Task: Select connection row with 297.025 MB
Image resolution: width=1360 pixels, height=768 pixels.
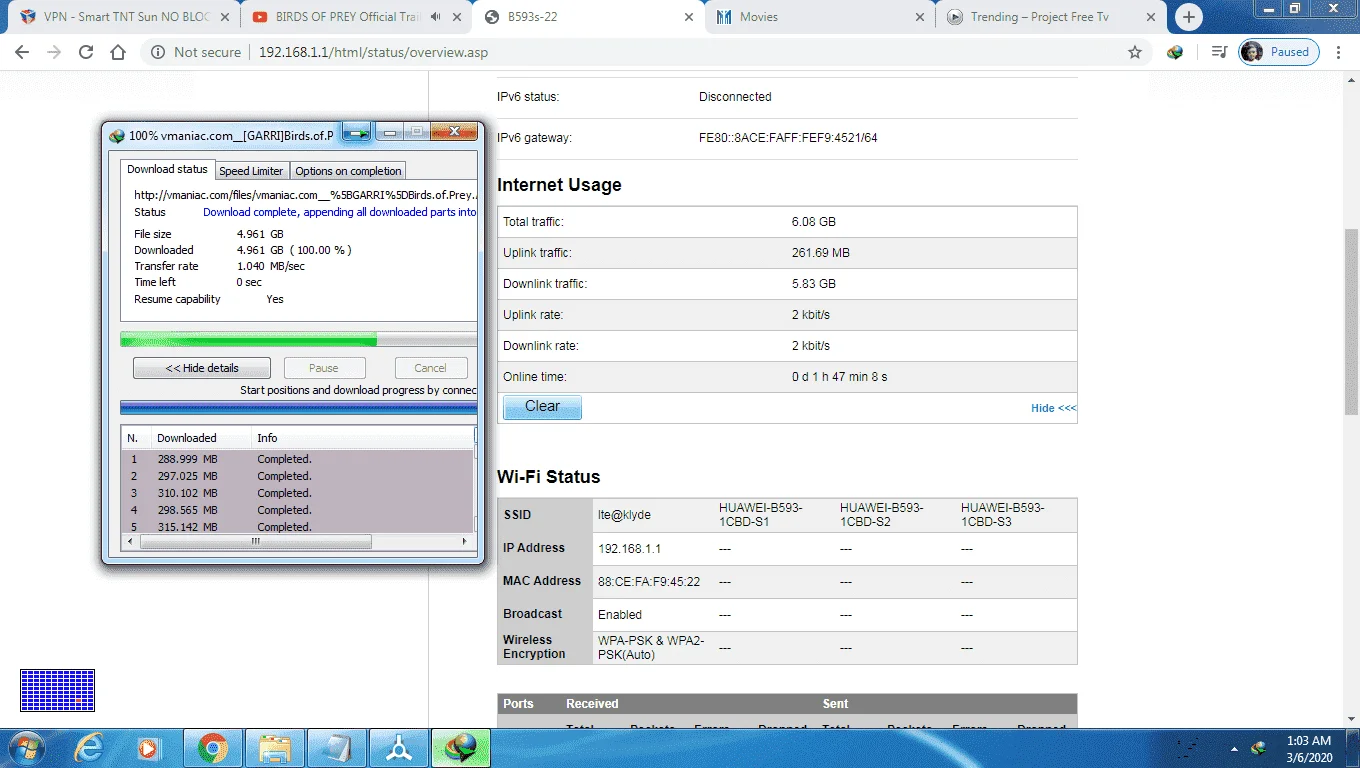Action: click(x=298, y=476)
